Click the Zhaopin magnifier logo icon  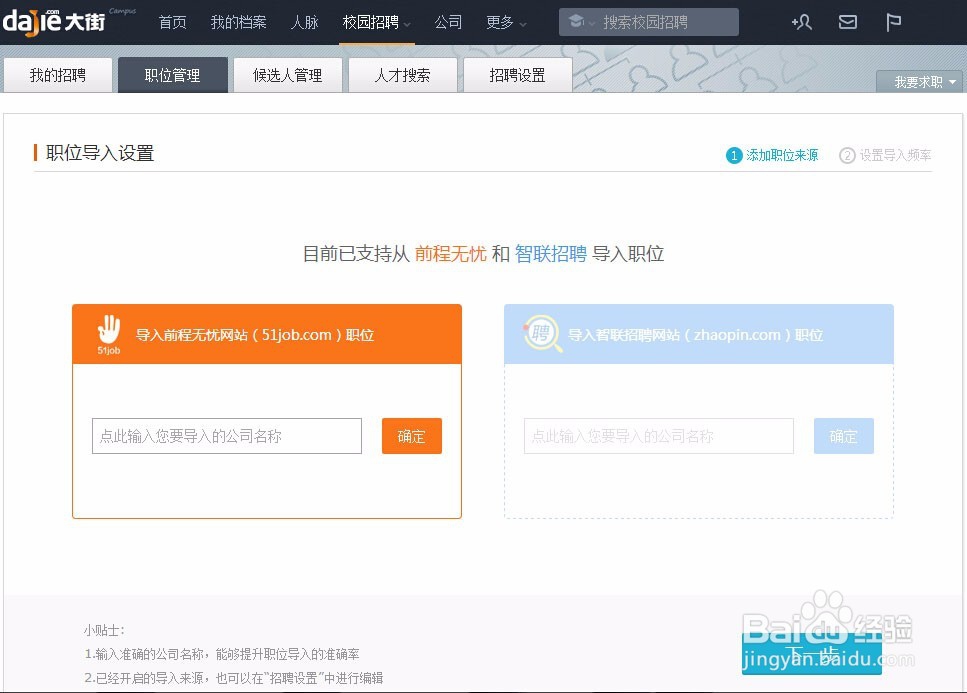click(x=542, y=334)
